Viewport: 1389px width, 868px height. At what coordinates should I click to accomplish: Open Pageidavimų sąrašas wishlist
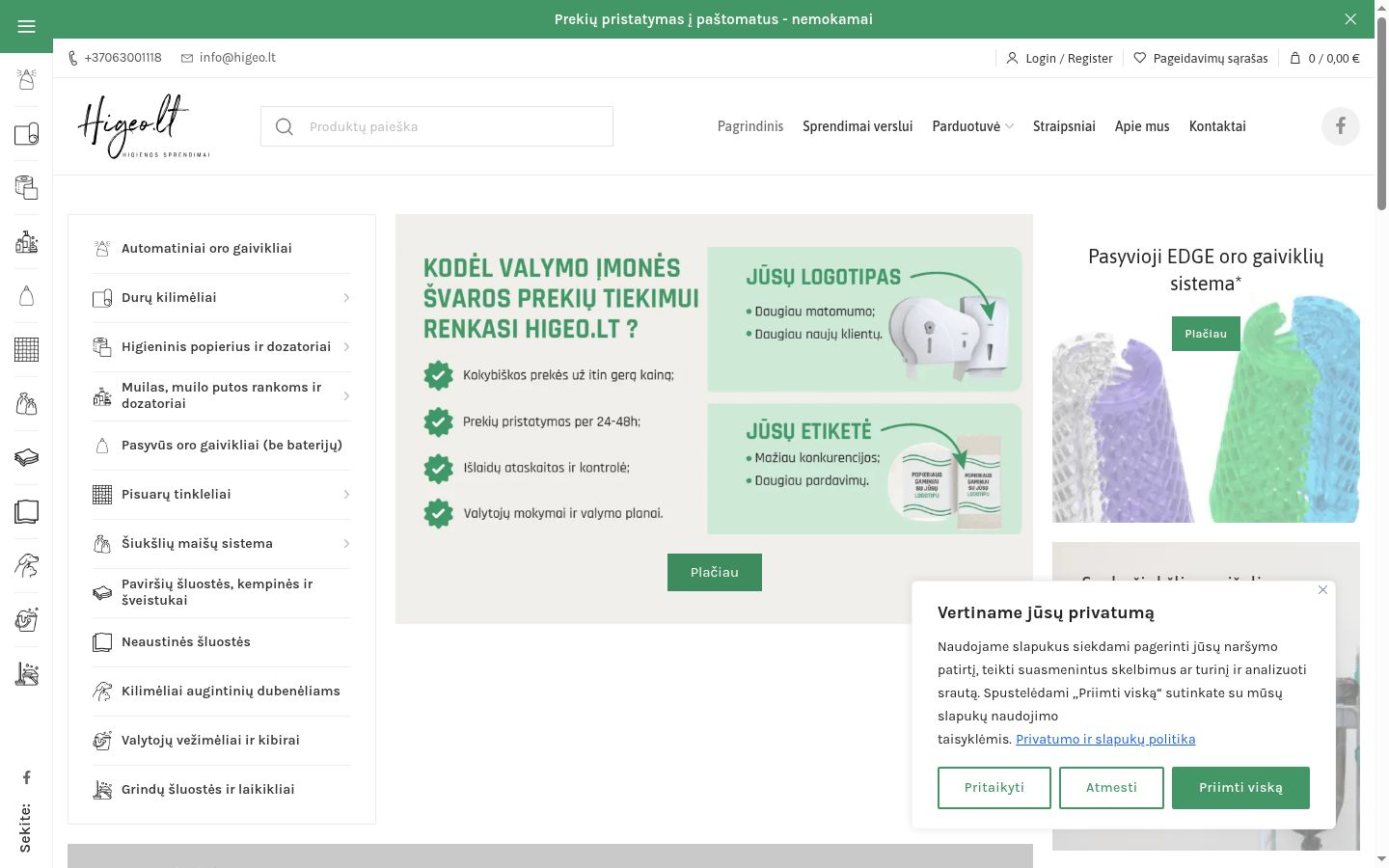click(1201, 58)
